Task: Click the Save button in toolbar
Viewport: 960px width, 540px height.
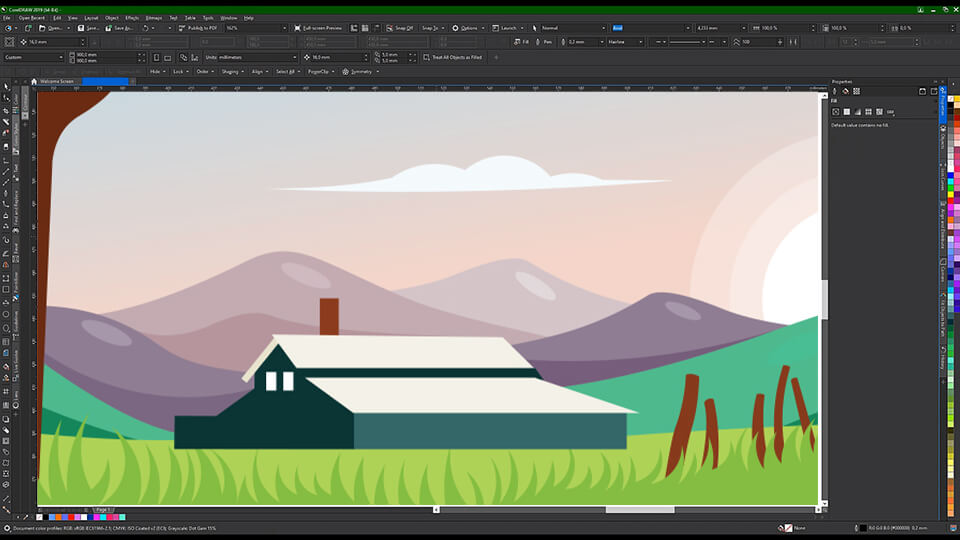Action: 89,28
